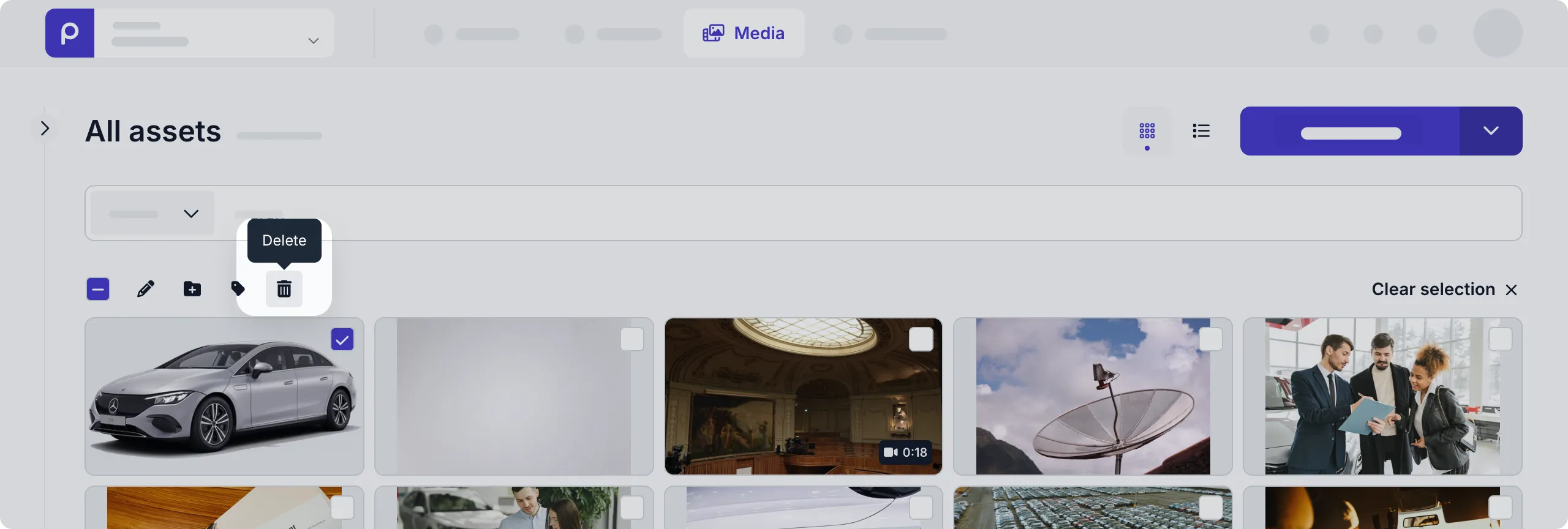Image resolution: width=1568 pixels, height=529 pixels.
Task: Open the parked cars lot thumbnail
Action: [x=1093, y=508]
